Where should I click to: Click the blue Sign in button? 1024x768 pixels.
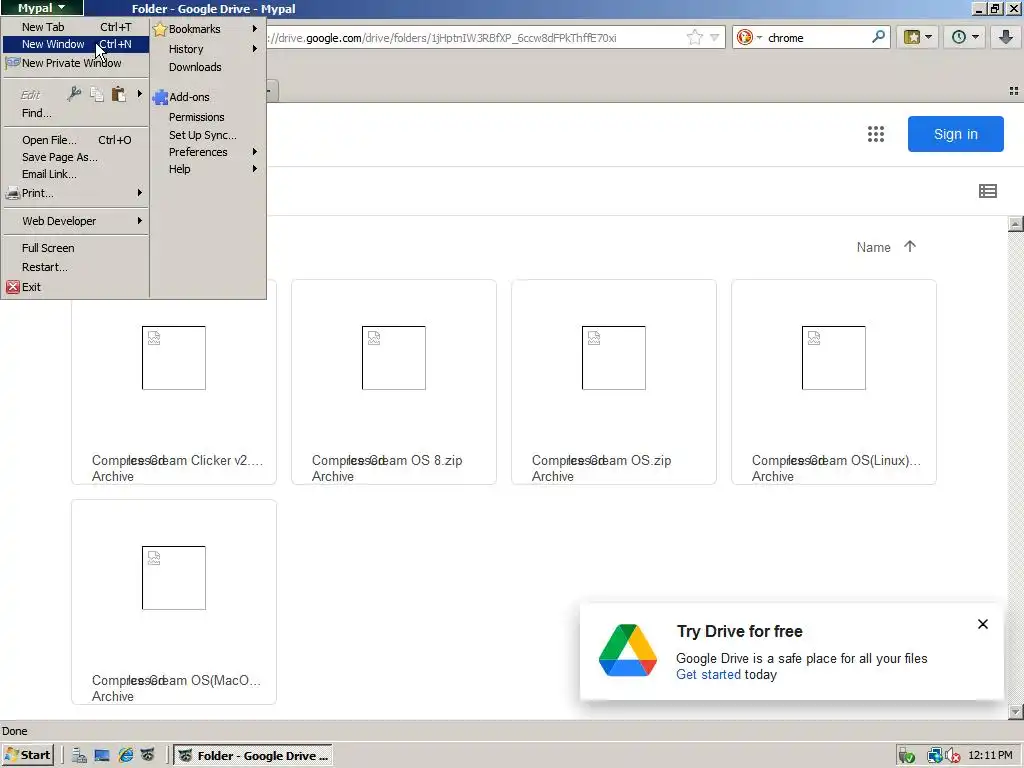coord(955,134)
